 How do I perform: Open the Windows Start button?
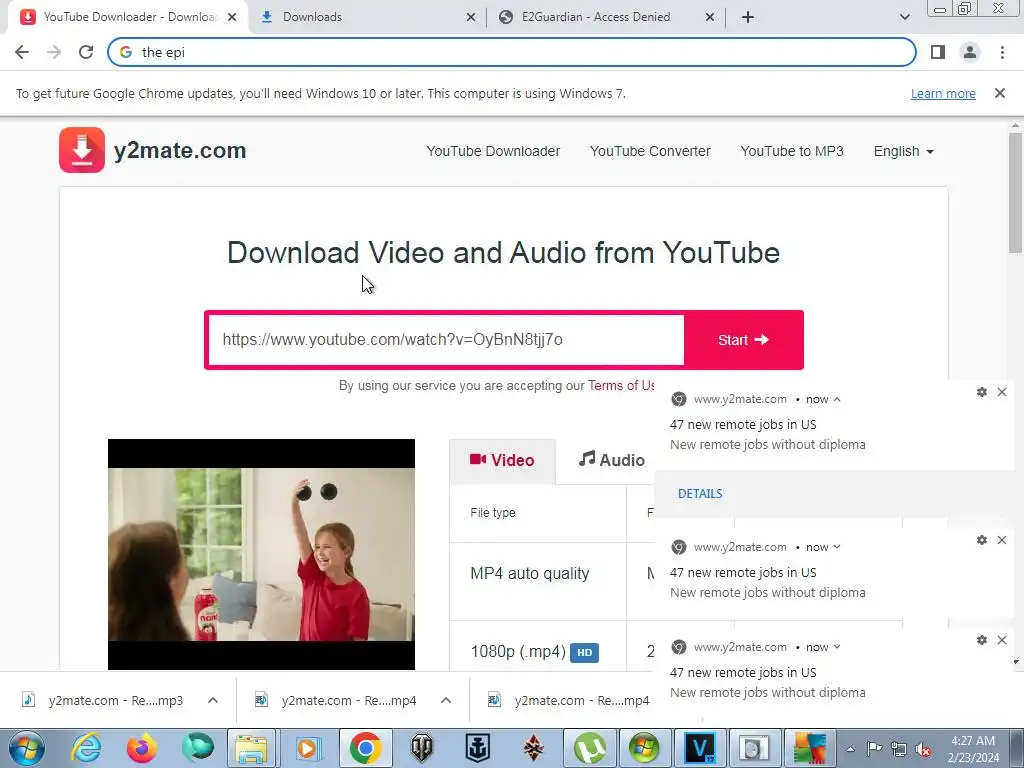[x=27, y=748]
